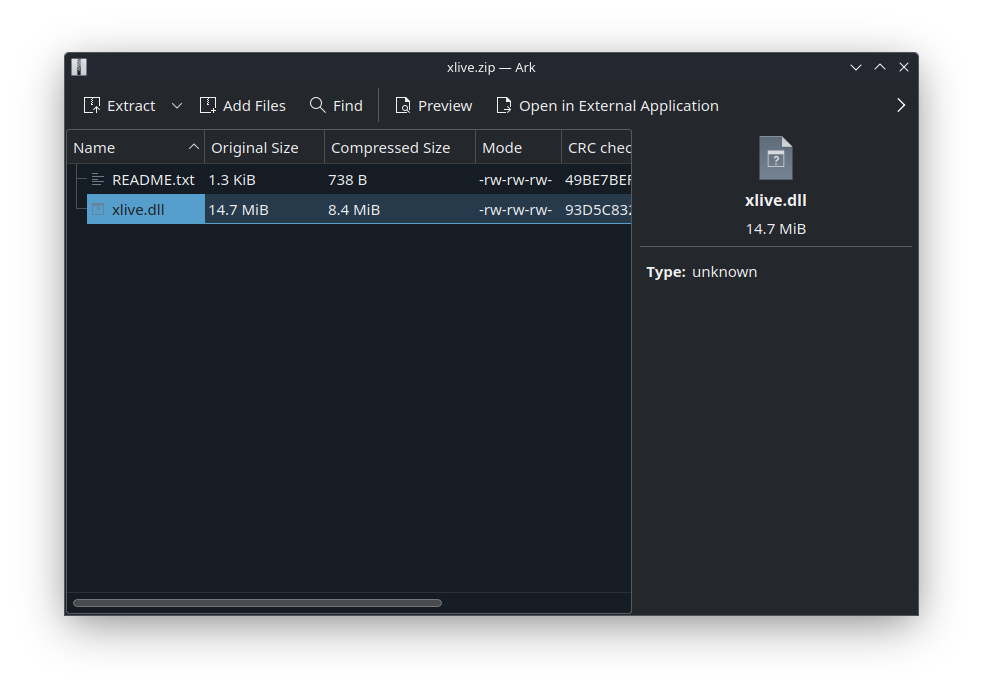
Task: Open the Find search tool
Action: coord(336,105)
